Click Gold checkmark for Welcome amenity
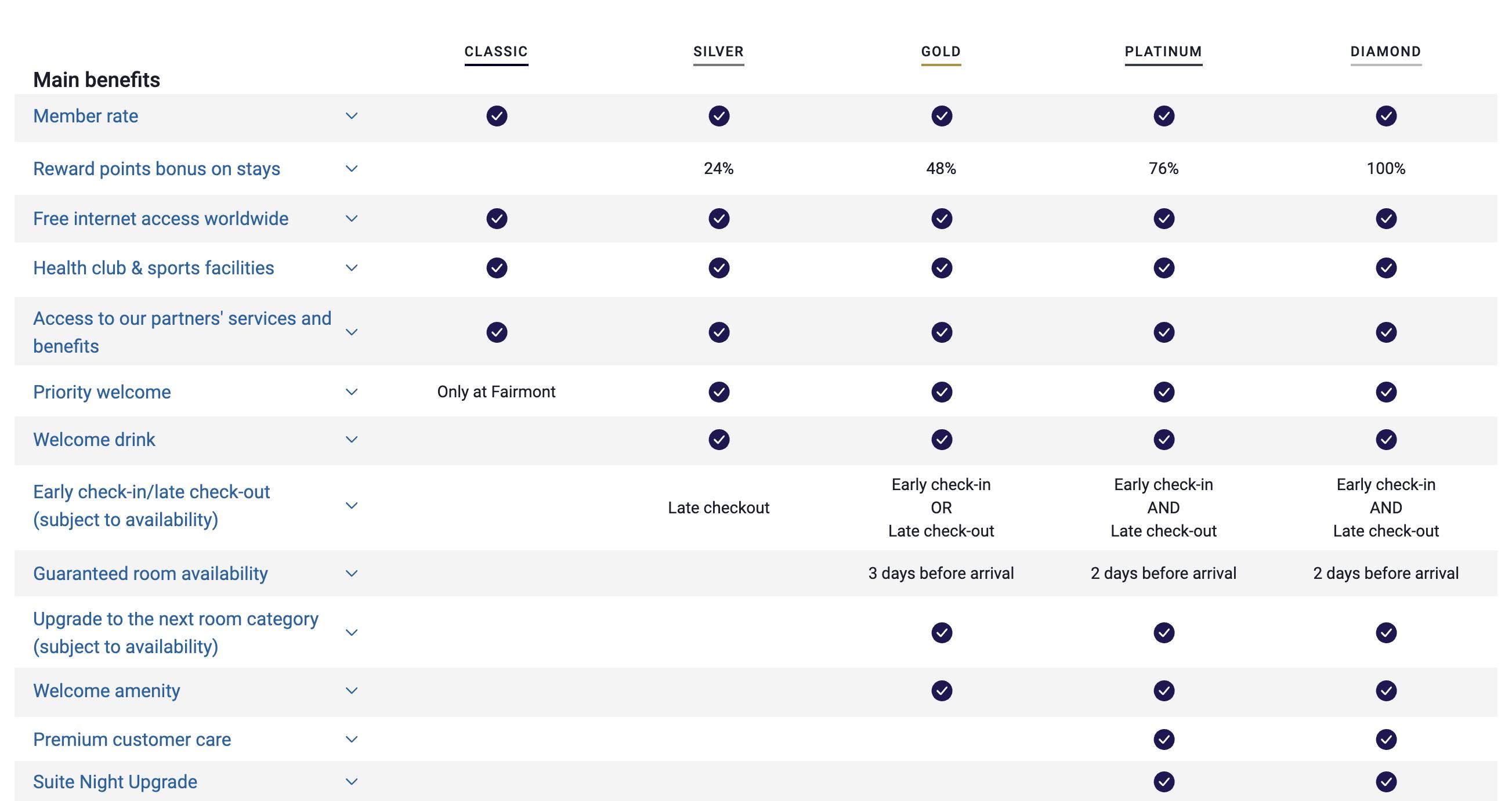The height and width of the screenshot is (801, 1512). (941, 691)
